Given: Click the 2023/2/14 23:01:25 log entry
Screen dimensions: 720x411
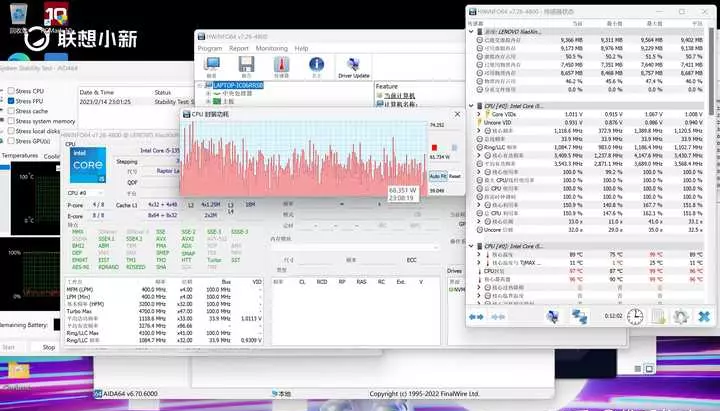Looking at the screenshot, I should 105,101.
